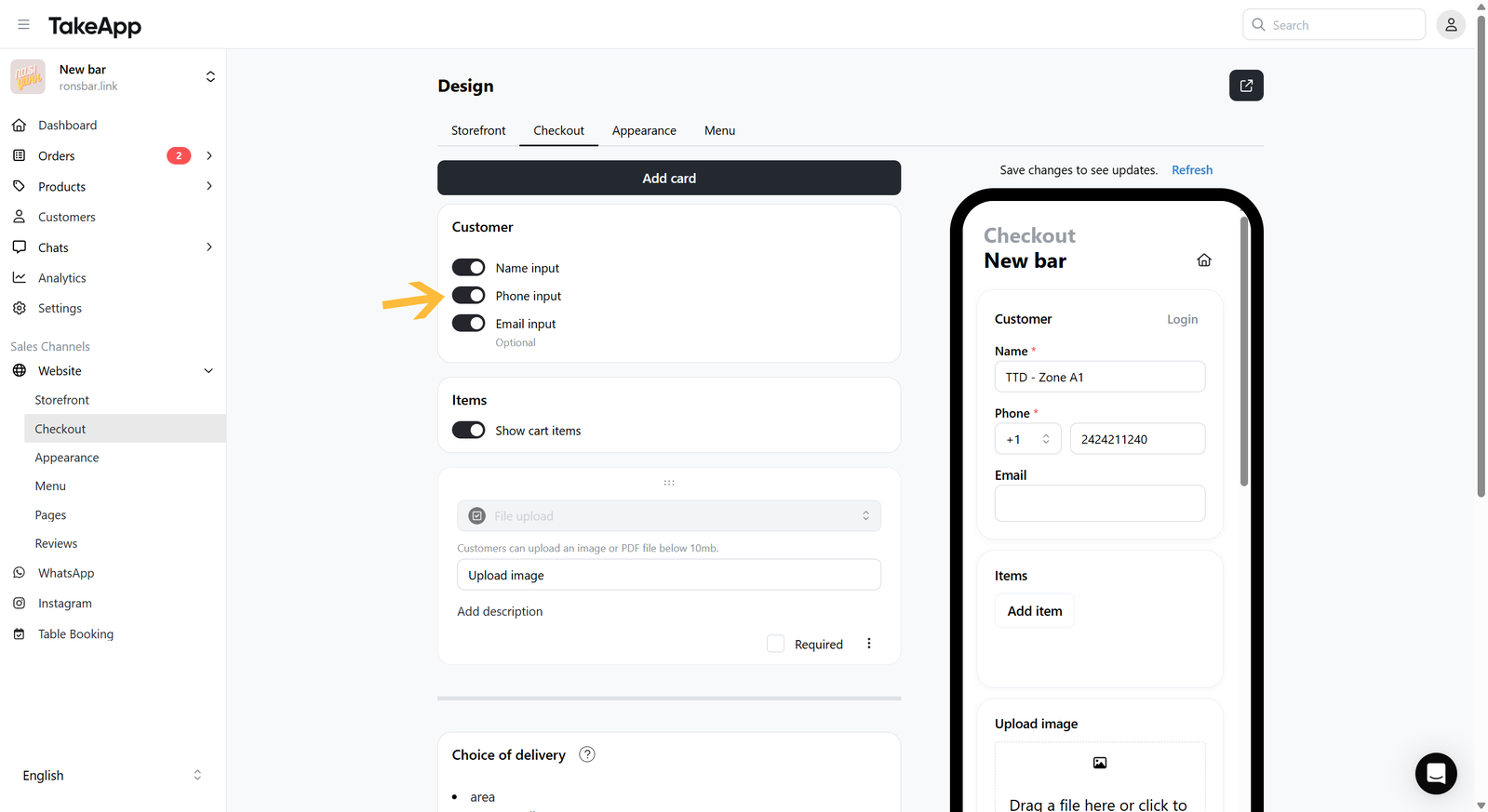
Task: Click the Products tag icon
Action: (19, 186)
